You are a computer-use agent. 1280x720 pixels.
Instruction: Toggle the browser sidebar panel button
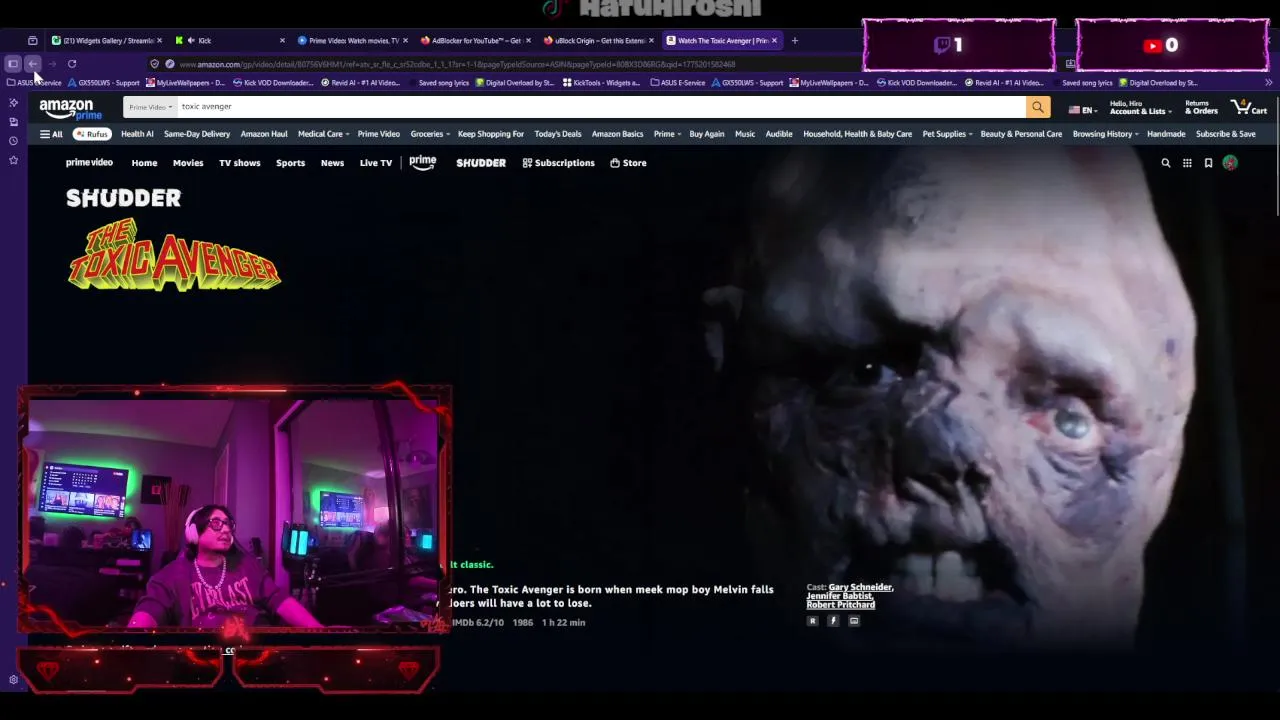pyautogui.click(x=13, y=64)
